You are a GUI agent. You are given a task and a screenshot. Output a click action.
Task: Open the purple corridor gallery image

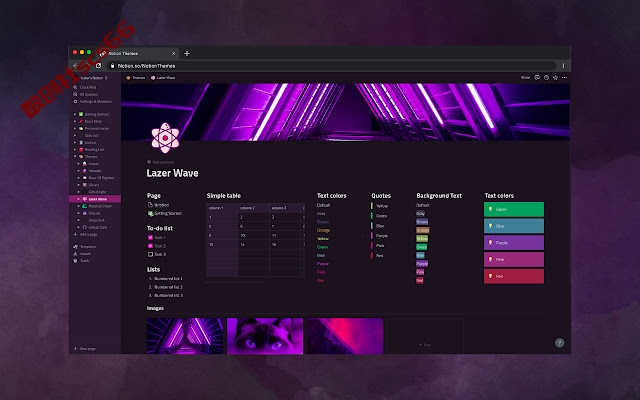[x=185, y=336]
